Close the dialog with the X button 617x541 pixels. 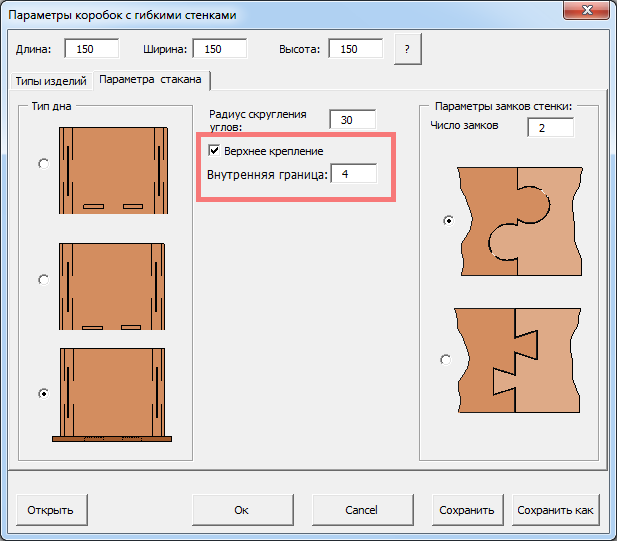click(x=586, y=10)
